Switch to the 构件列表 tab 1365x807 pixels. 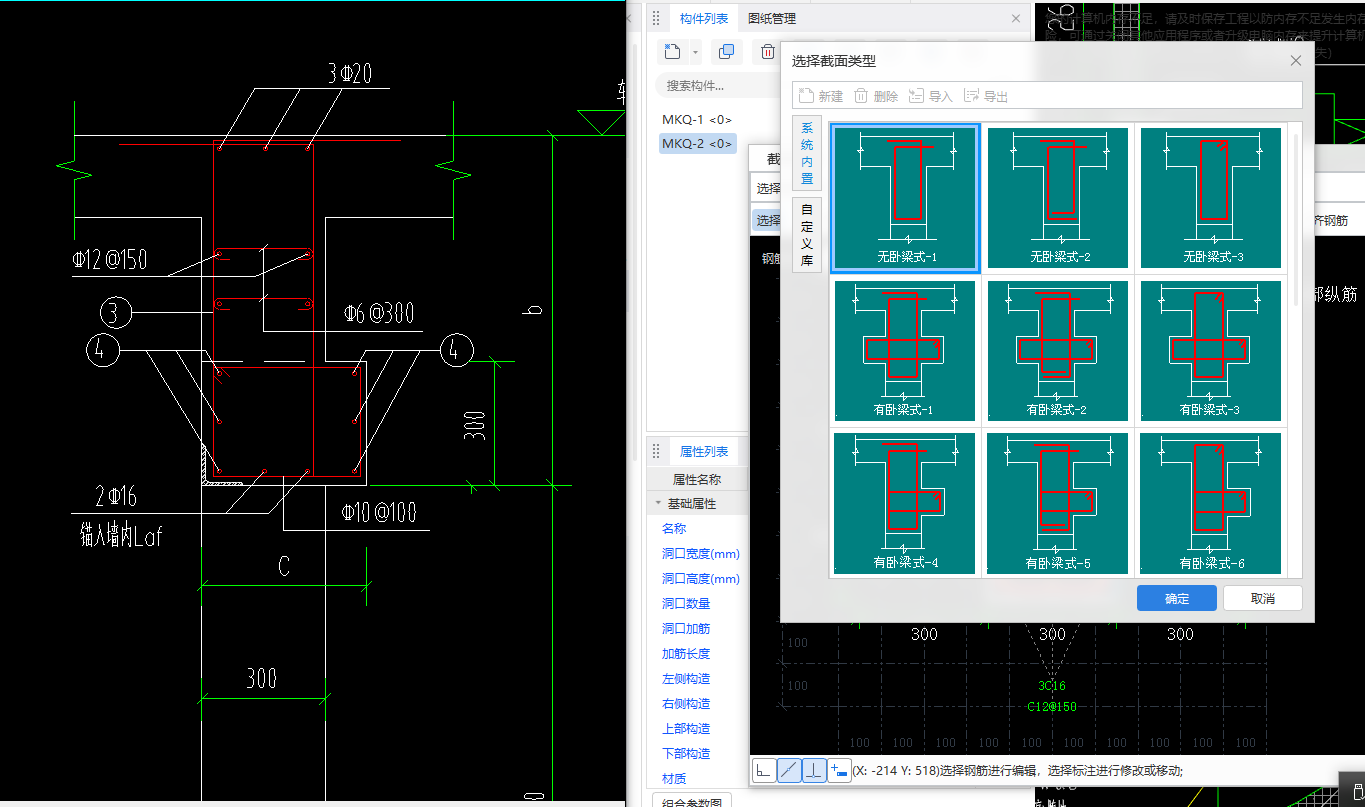pyautogui.click(x=704, y=19)
